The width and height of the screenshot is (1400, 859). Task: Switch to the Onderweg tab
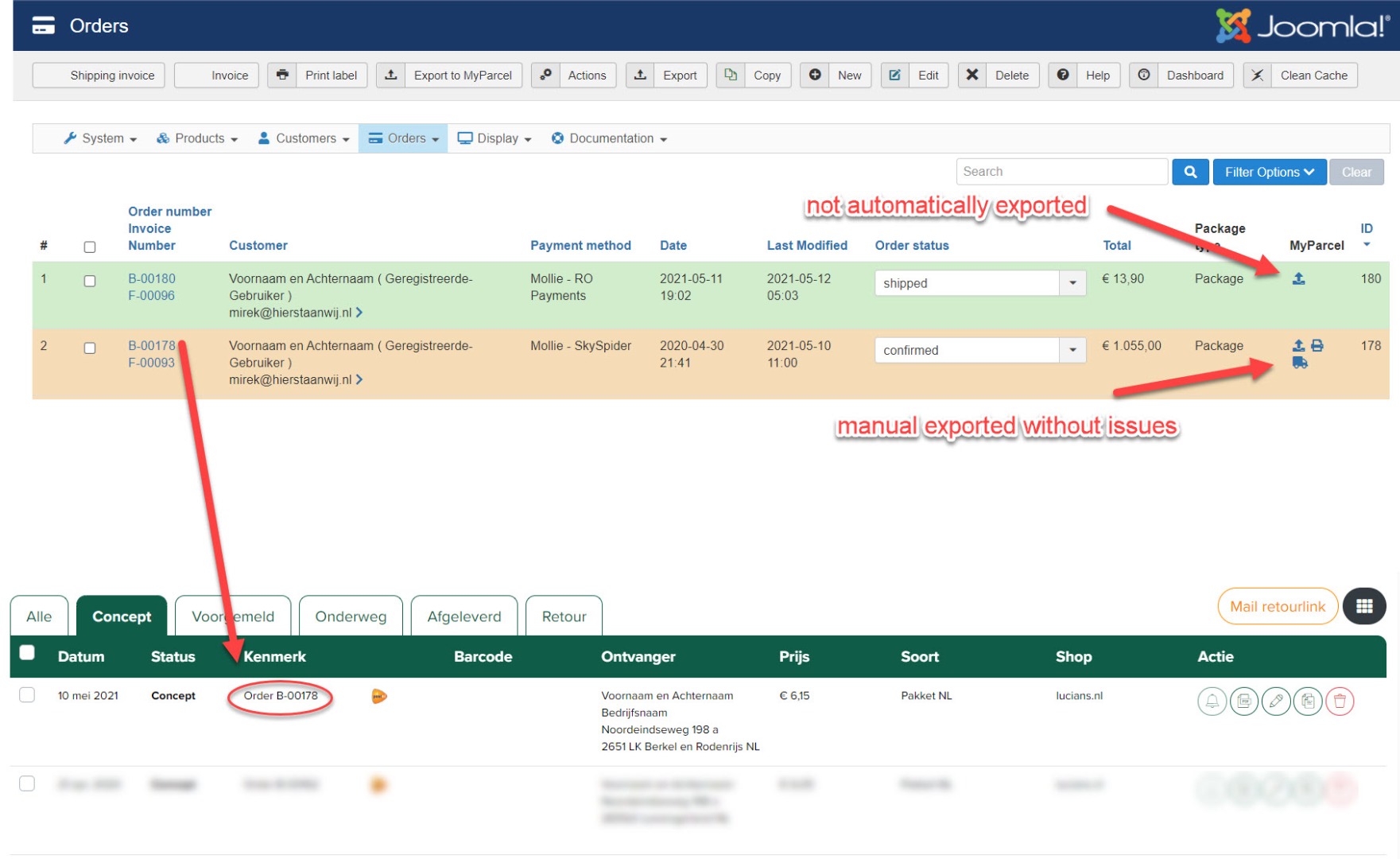(351, 616)
